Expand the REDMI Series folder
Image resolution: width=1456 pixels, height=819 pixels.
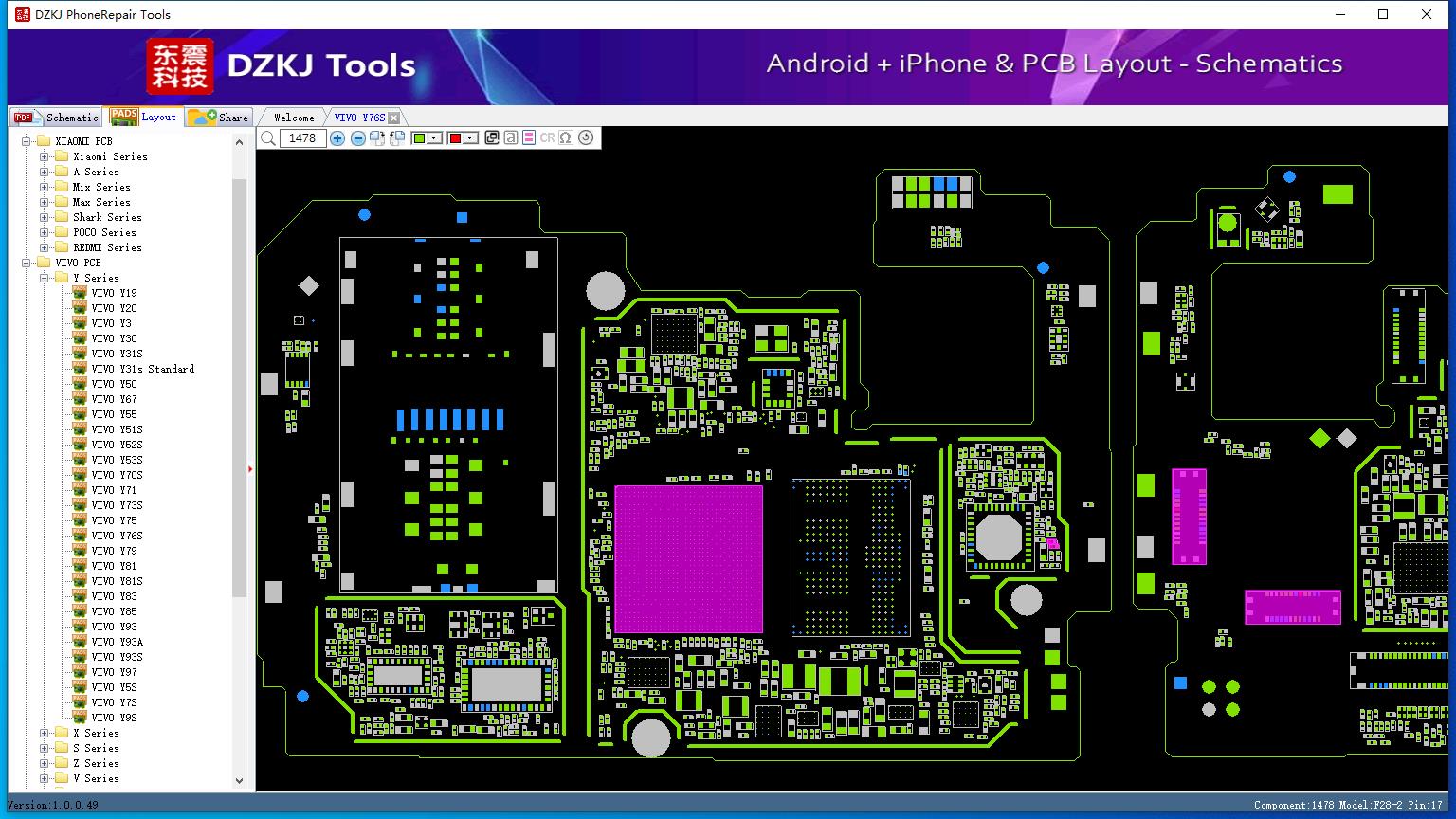tap(45, 247)
